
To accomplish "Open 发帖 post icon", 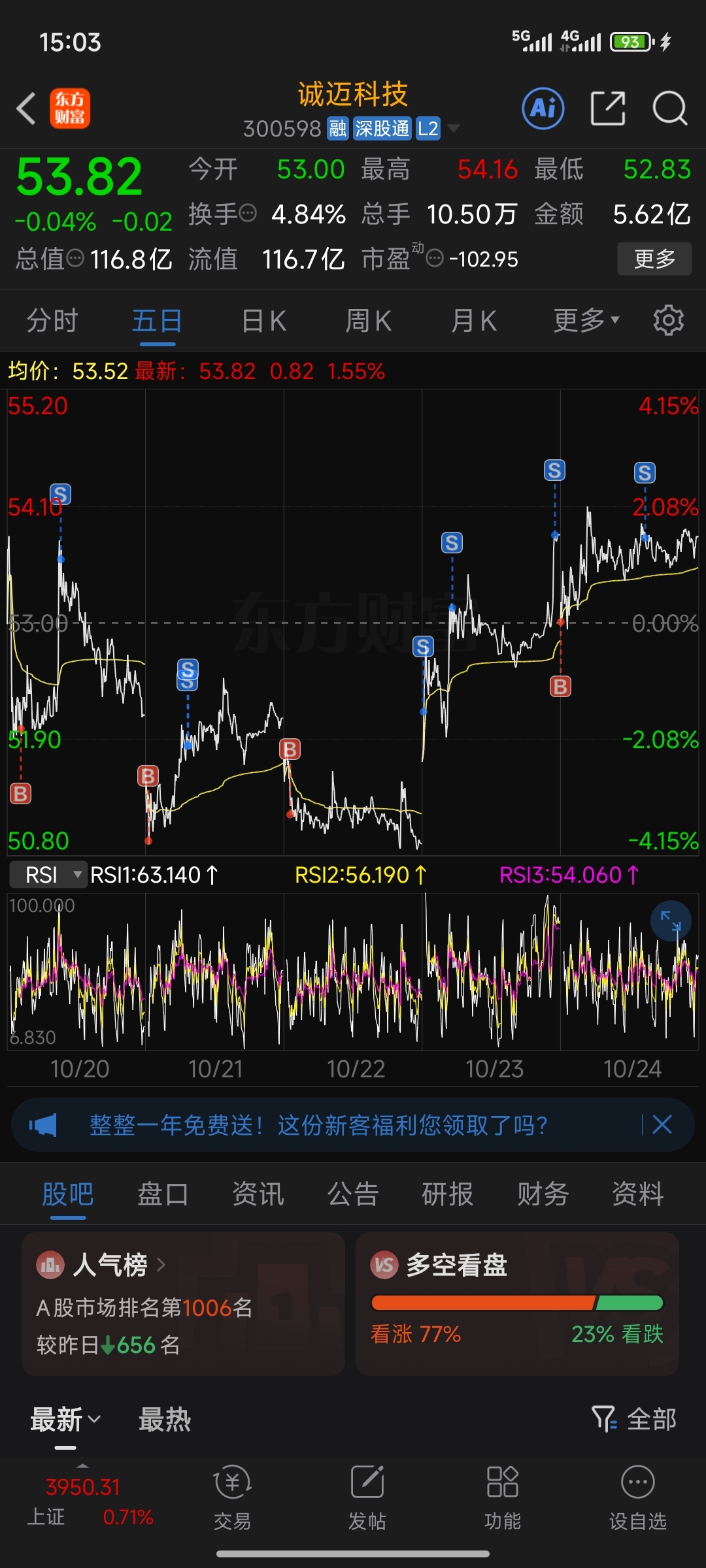I will click(x=367, y=1481).
